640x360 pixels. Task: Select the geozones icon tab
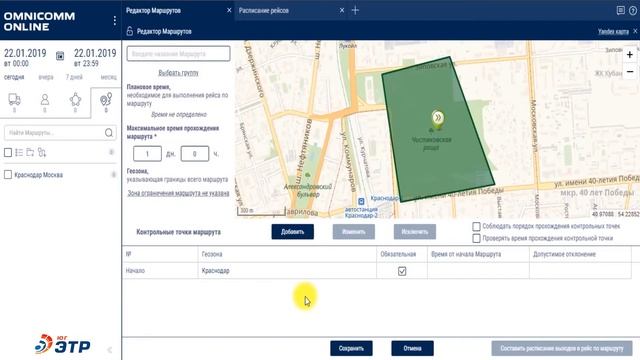[x=76, y=99]
